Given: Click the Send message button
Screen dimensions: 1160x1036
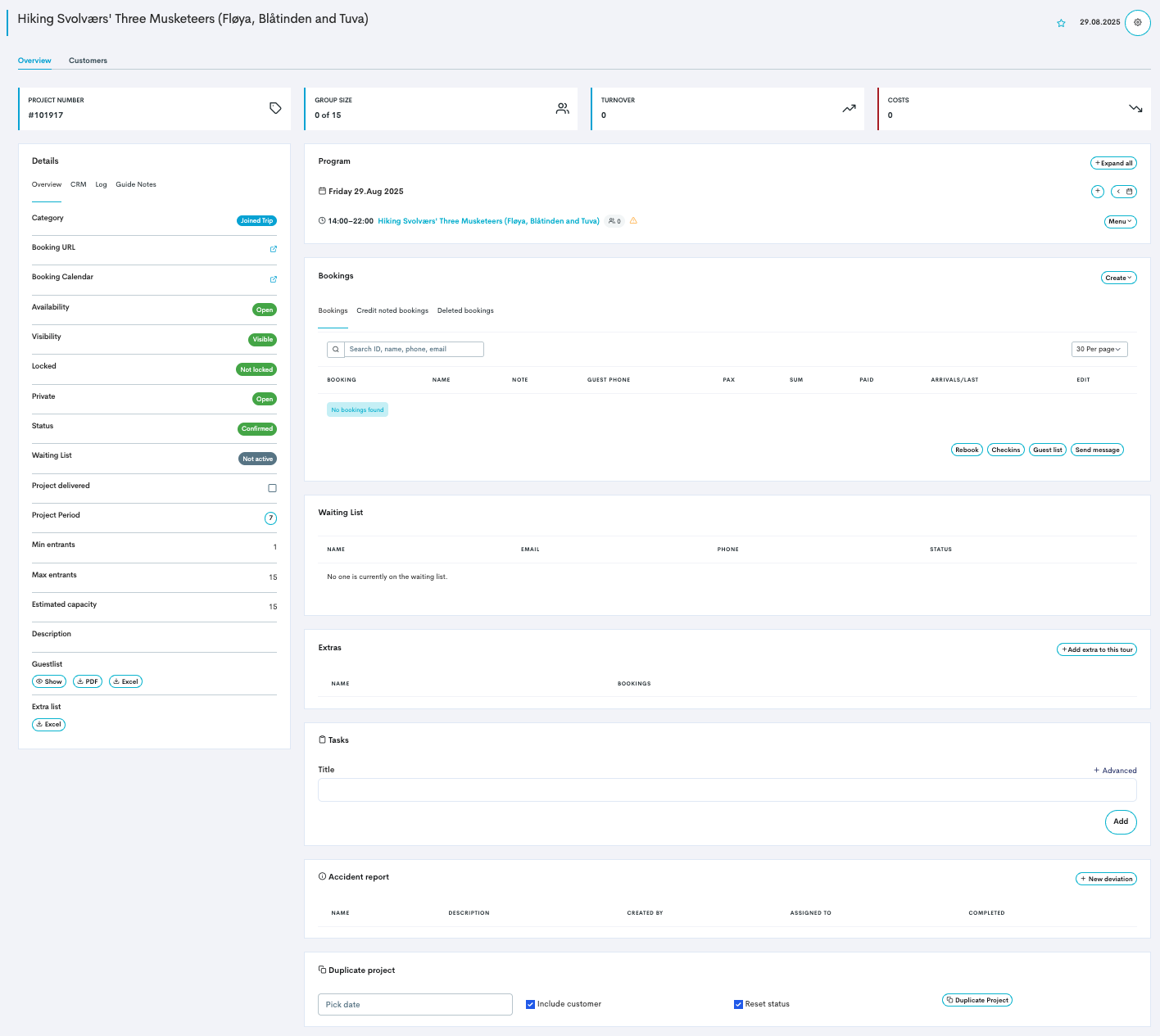Looking at the screenshot, I should pyautogui.click(x=1098, y=450).
